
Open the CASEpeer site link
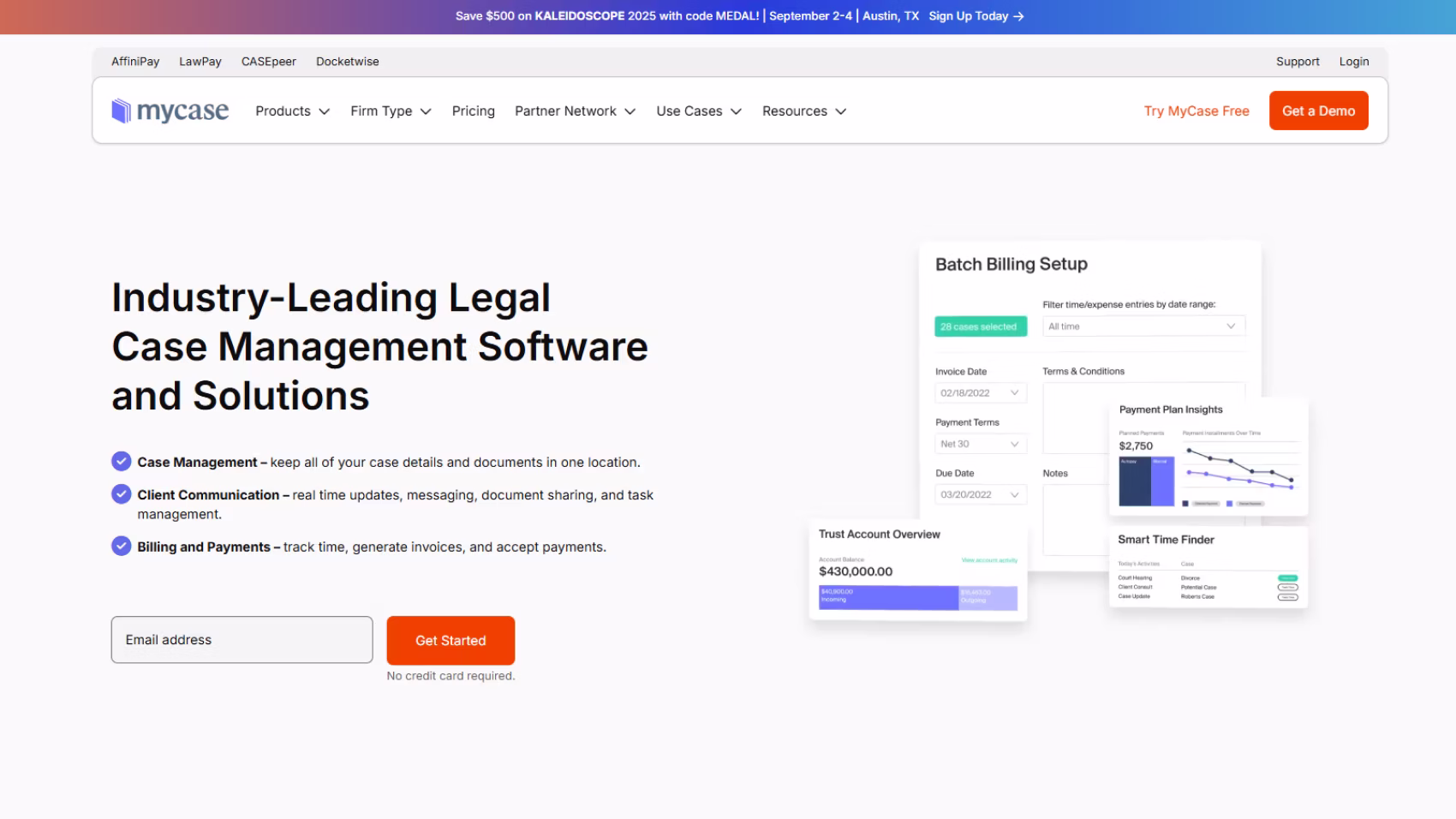[269, 62]
